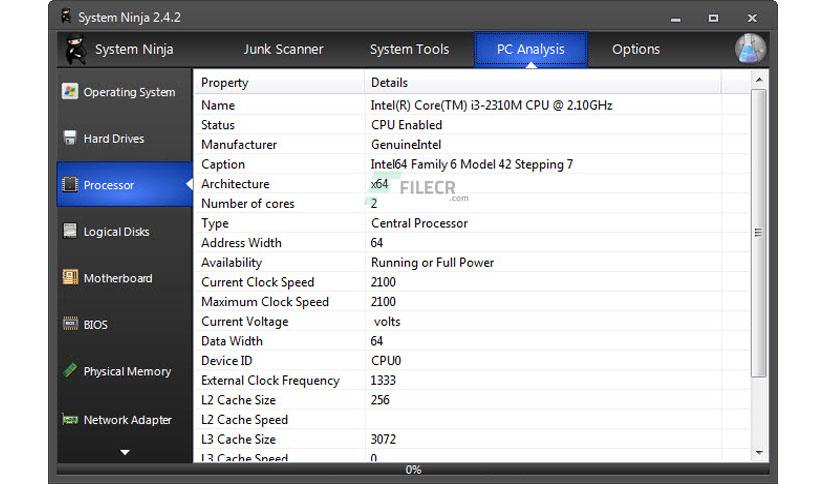Select the Maximum Clock Speed row
Viewport: 836px width, 484px height.
tap(472, 302)
